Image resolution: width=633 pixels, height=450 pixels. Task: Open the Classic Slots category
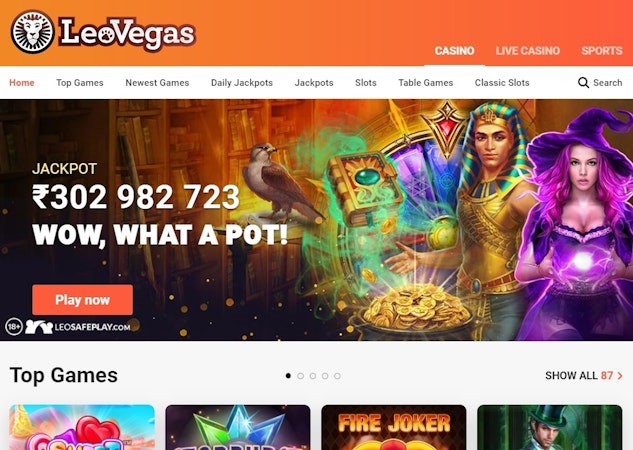point(502,83)
